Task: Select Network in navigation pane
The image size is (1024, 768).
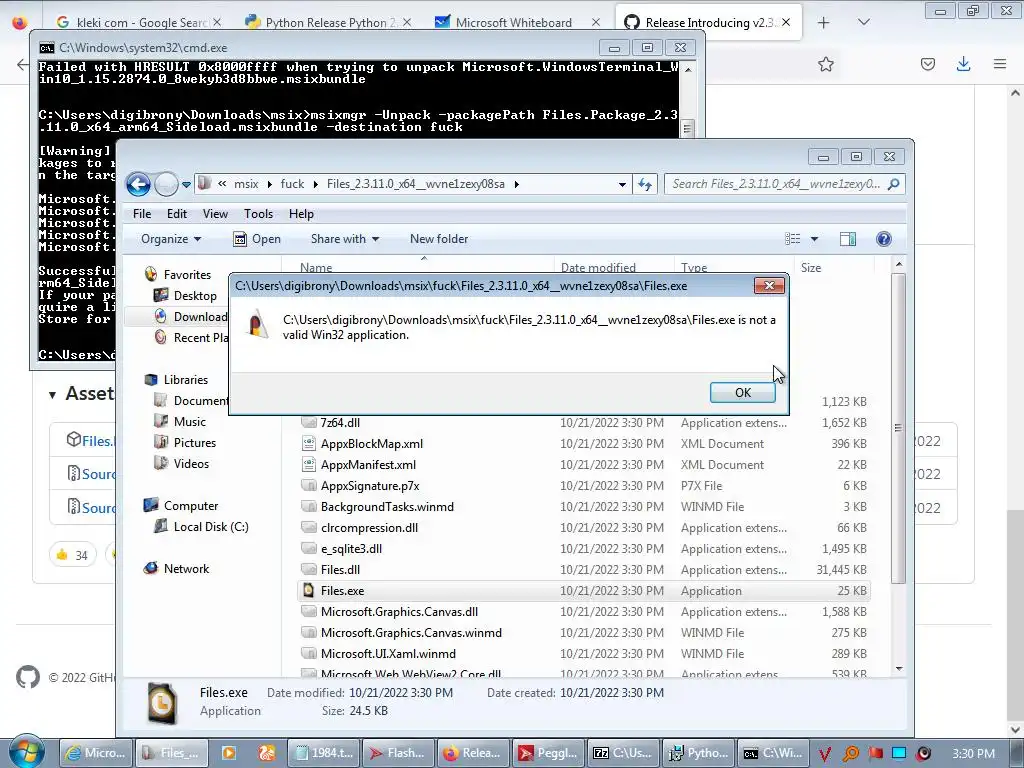Action: (186, 568)
